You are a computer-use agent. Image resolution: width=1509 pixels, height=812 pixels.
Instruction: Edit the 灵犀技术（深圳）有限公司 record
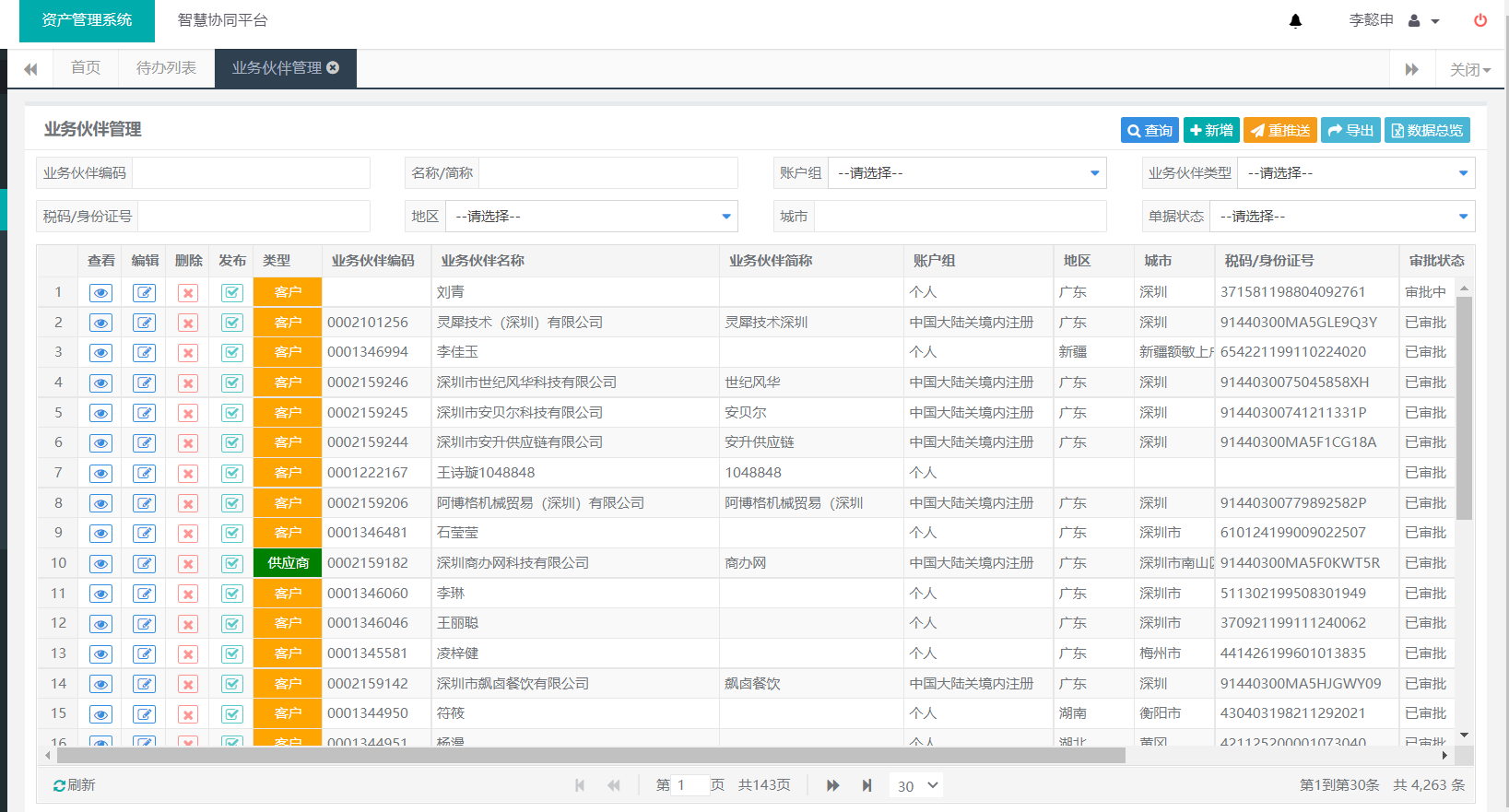[x=145, y=323]
